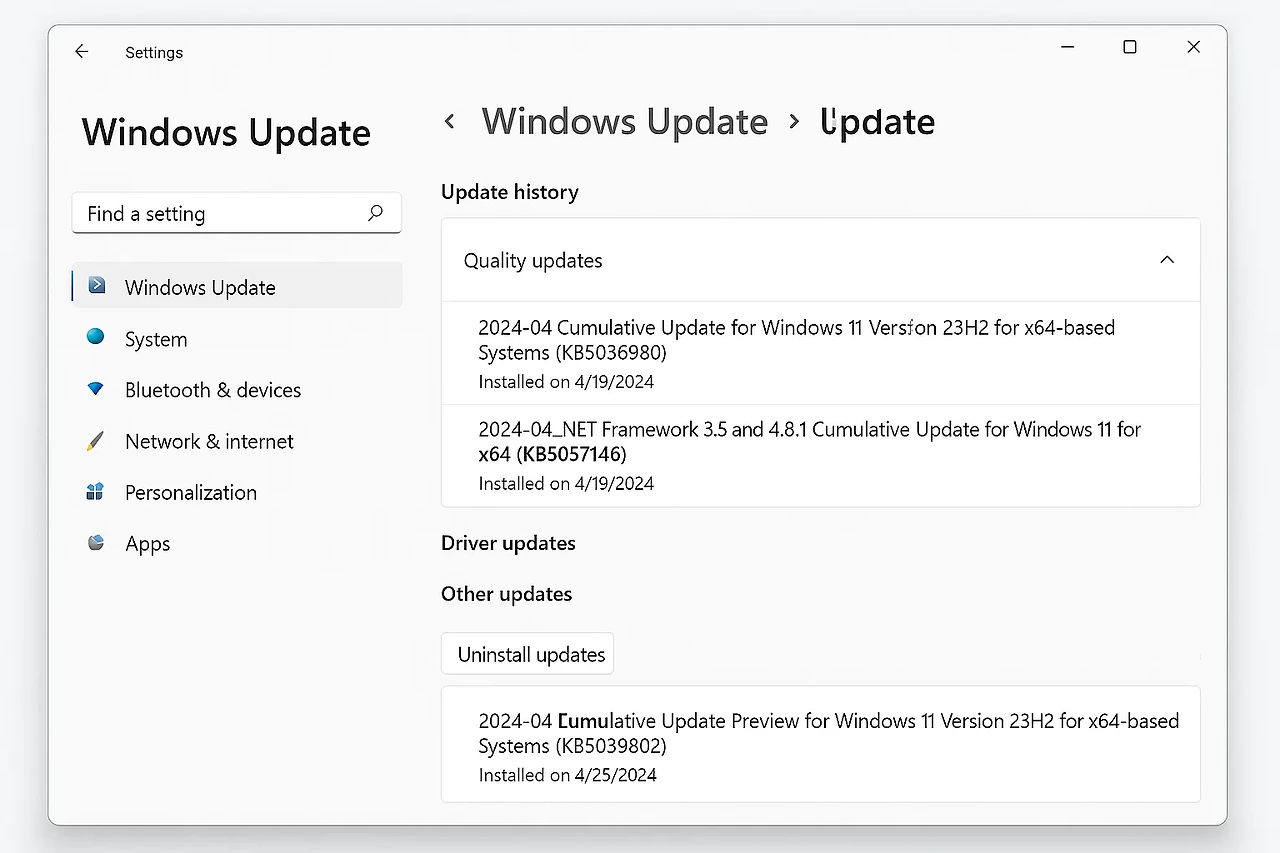Image resolution: width=1280 pixels, height=853 pixels.
Task: Click the search magnifier icon
Action: [x=376, y=213]
